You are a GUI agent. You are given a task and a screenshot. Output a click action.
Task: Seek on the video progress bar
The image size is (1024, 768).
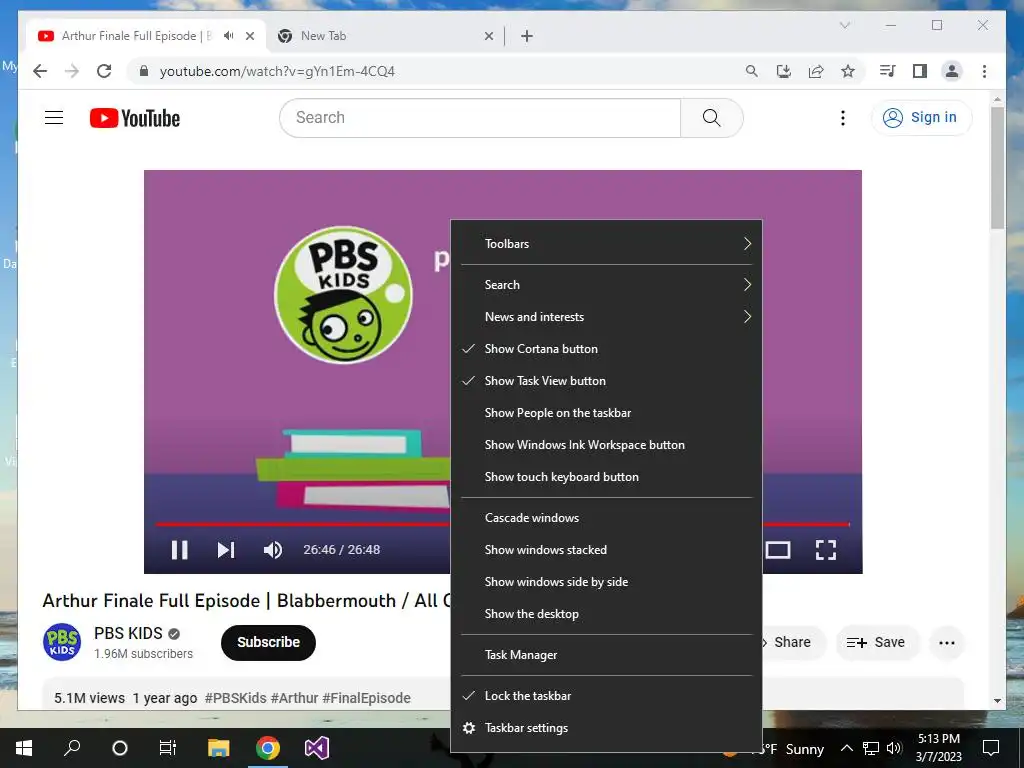302,524
